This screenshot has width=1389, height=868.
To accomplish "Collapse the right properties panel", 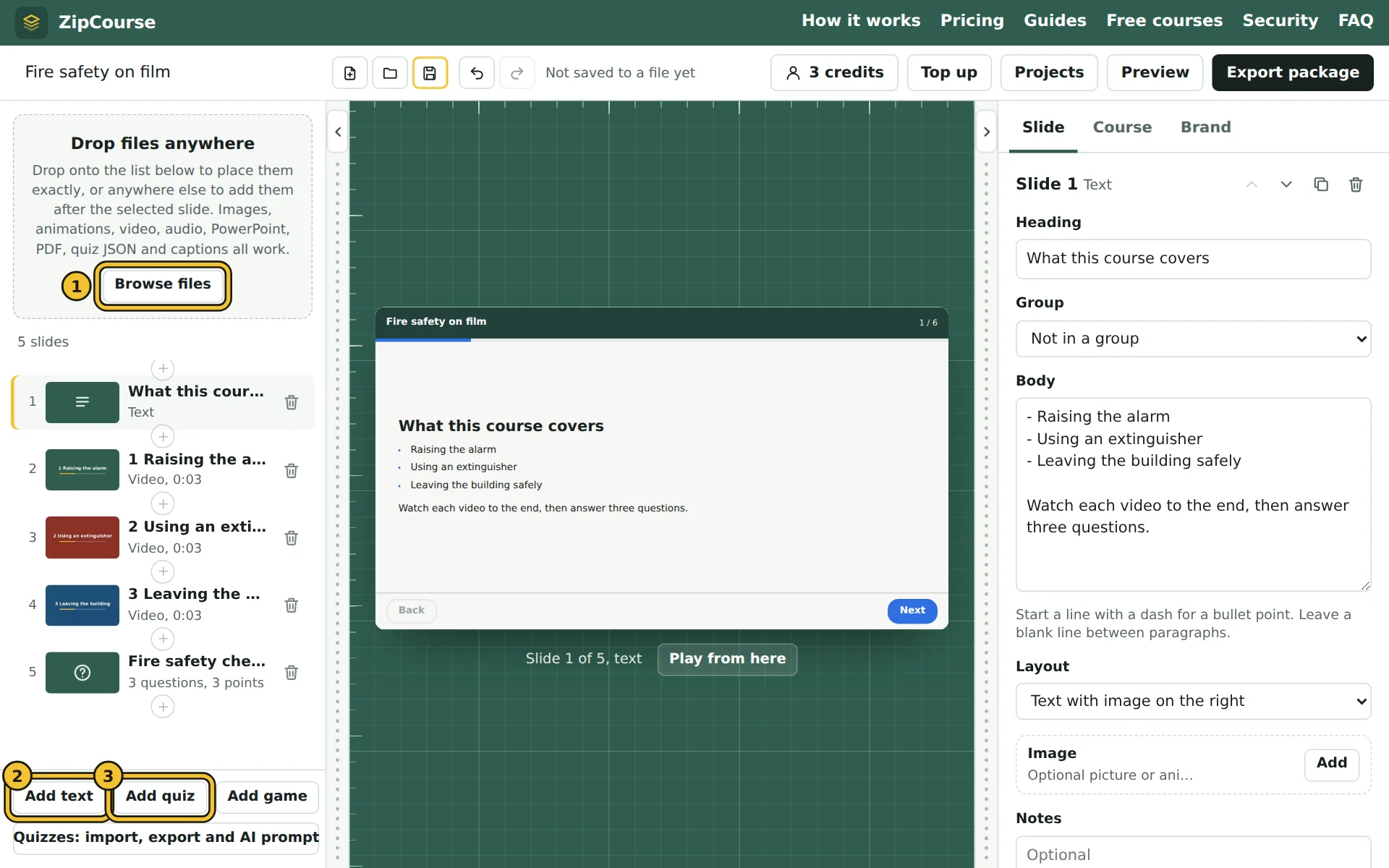I will coord(987,132).
